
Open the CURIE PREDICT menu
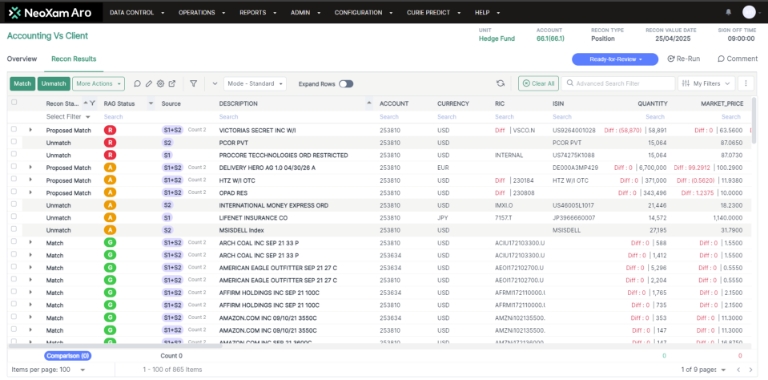(x=434, y=13)
